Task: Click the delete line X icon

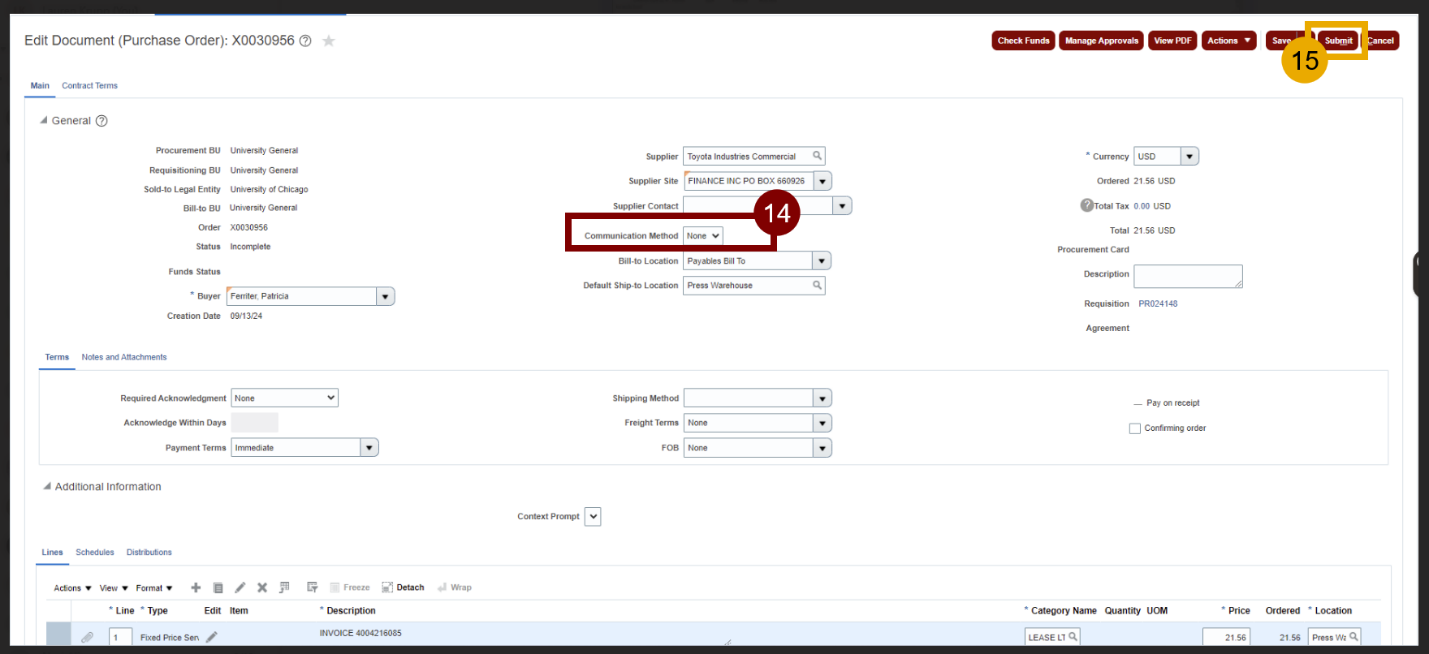Action: click(x=262, y=588)
